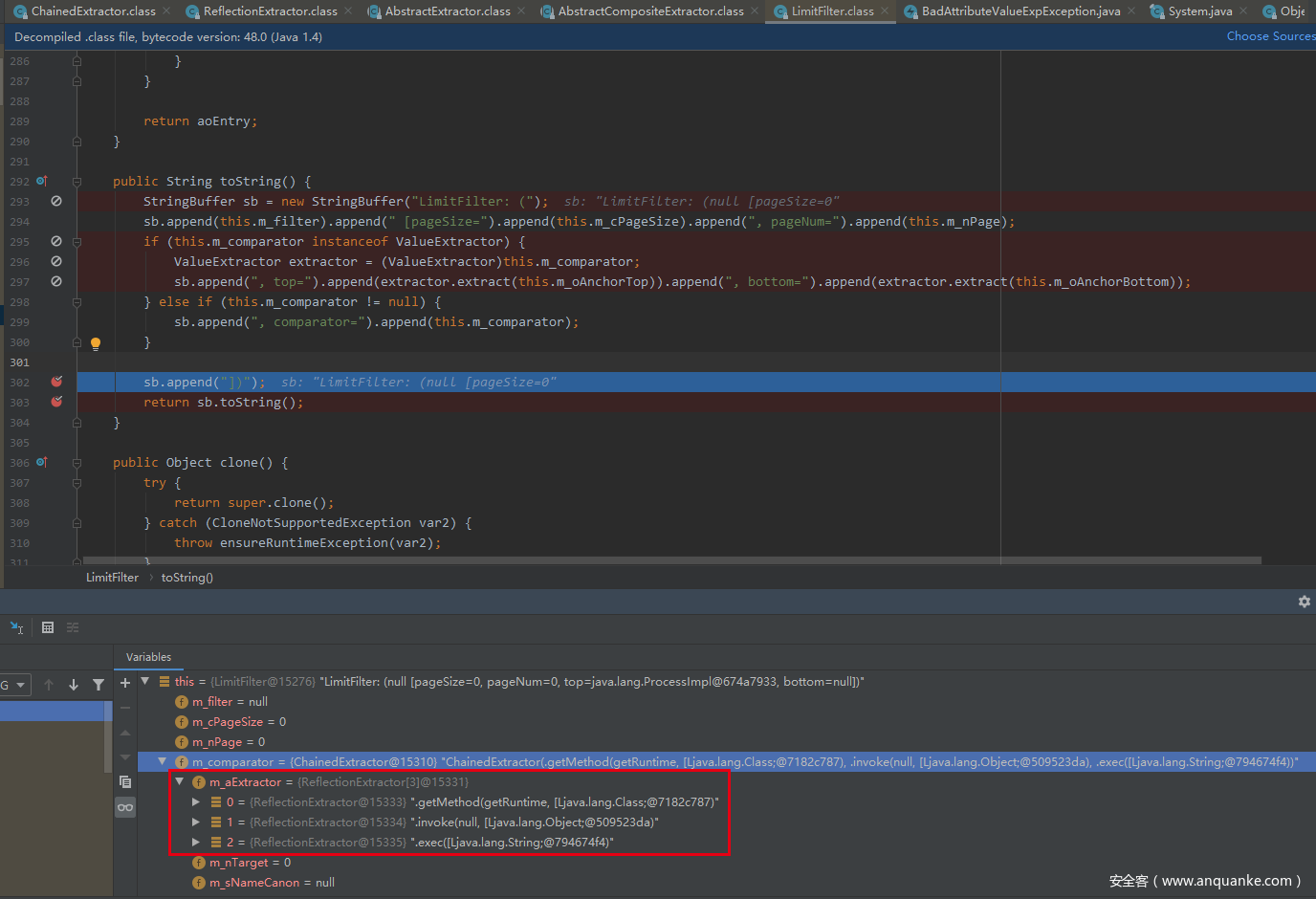
Task: Click the New Watch plus icon
Action: [x=125, y=683]
